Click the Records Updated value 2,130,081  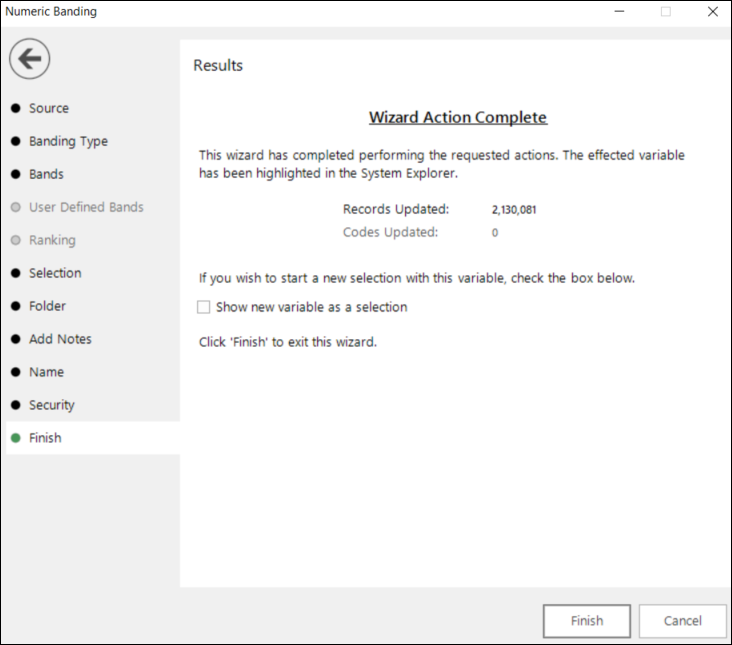tap(514, 210)
